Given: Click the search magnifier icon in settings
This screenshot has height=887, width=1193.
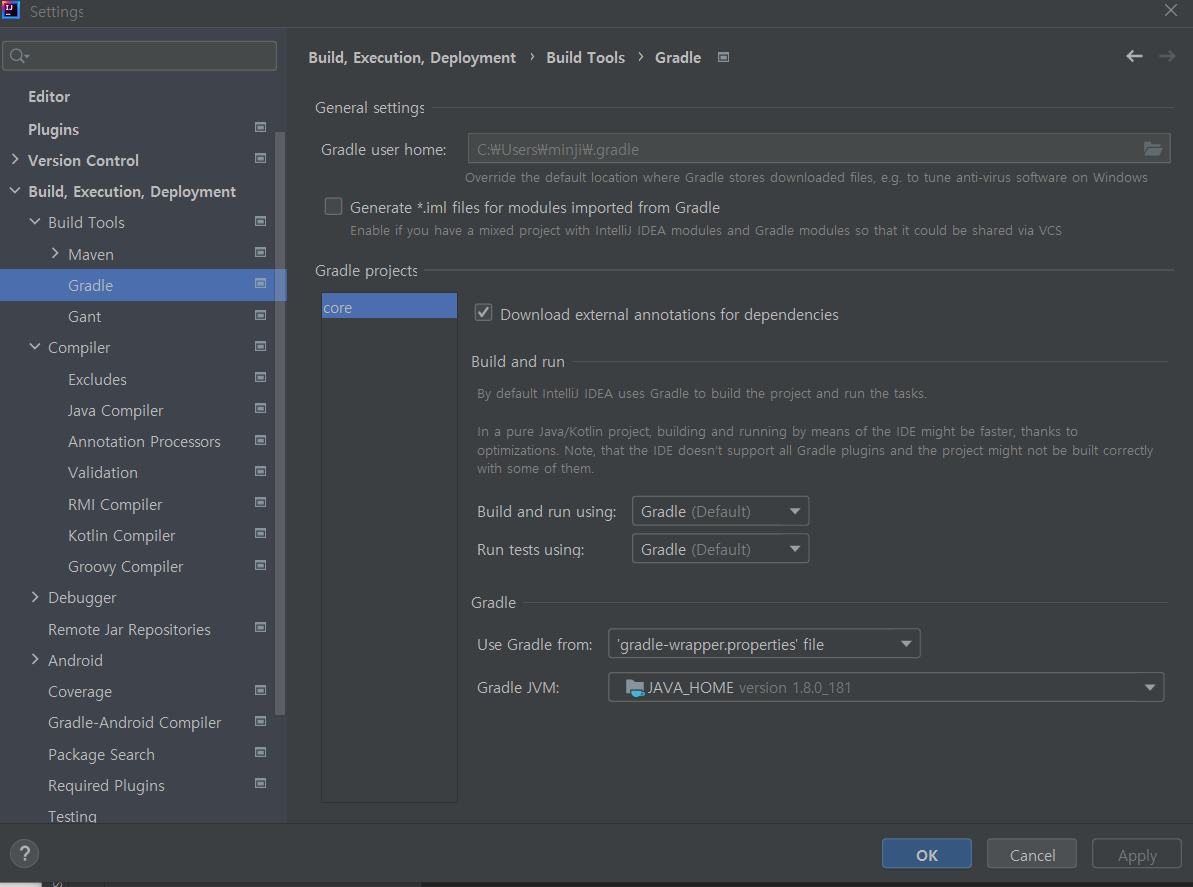Looking at the screenshot, I should pyautogui.click(x=18, y=56).
